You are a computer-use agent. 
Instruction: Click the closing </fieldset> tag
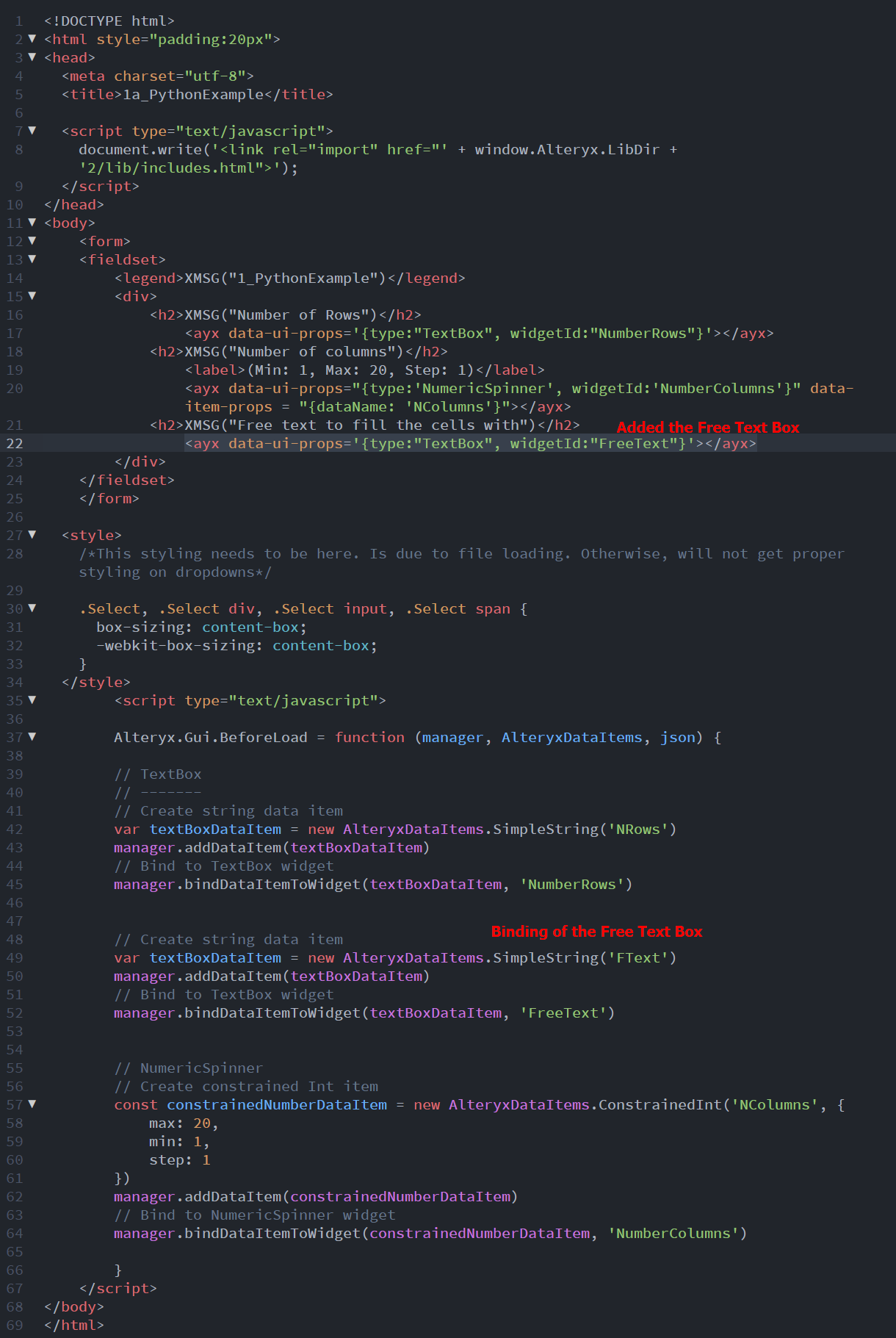(127, 480)
